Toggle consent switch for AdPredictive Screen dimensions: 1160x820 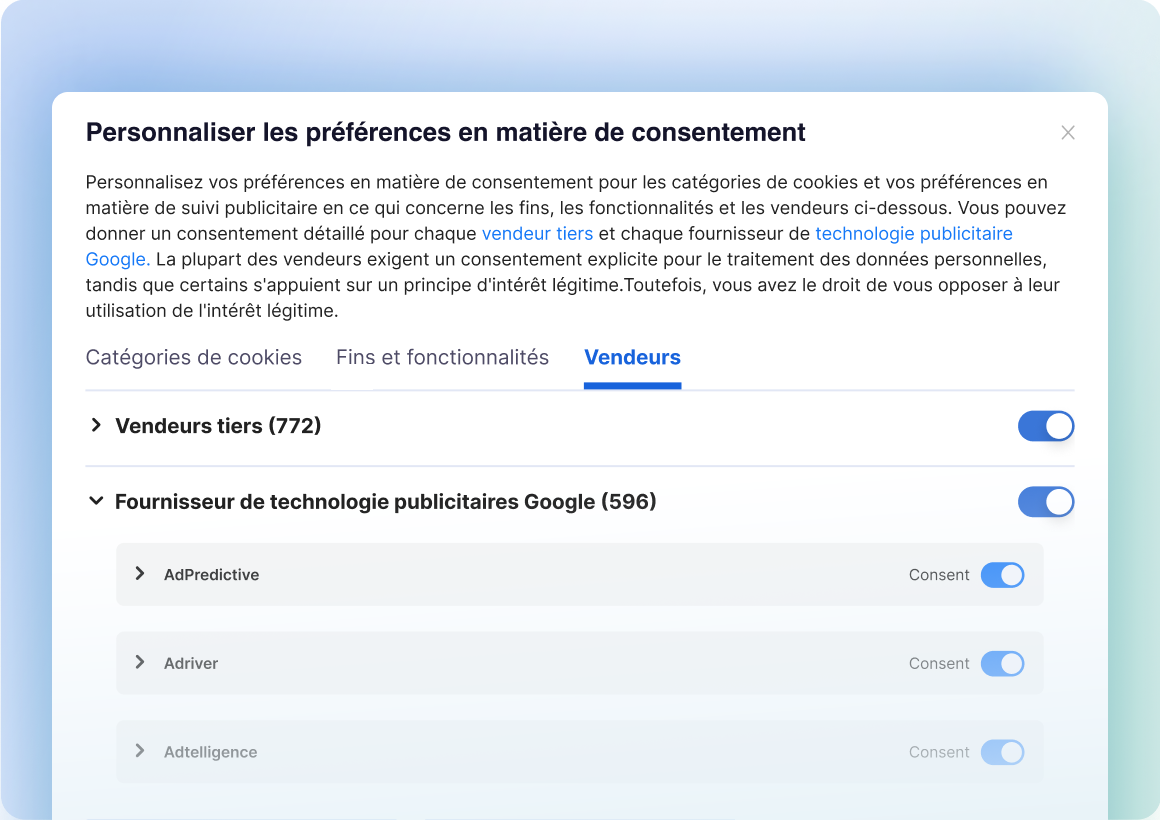pos(1002,575)
